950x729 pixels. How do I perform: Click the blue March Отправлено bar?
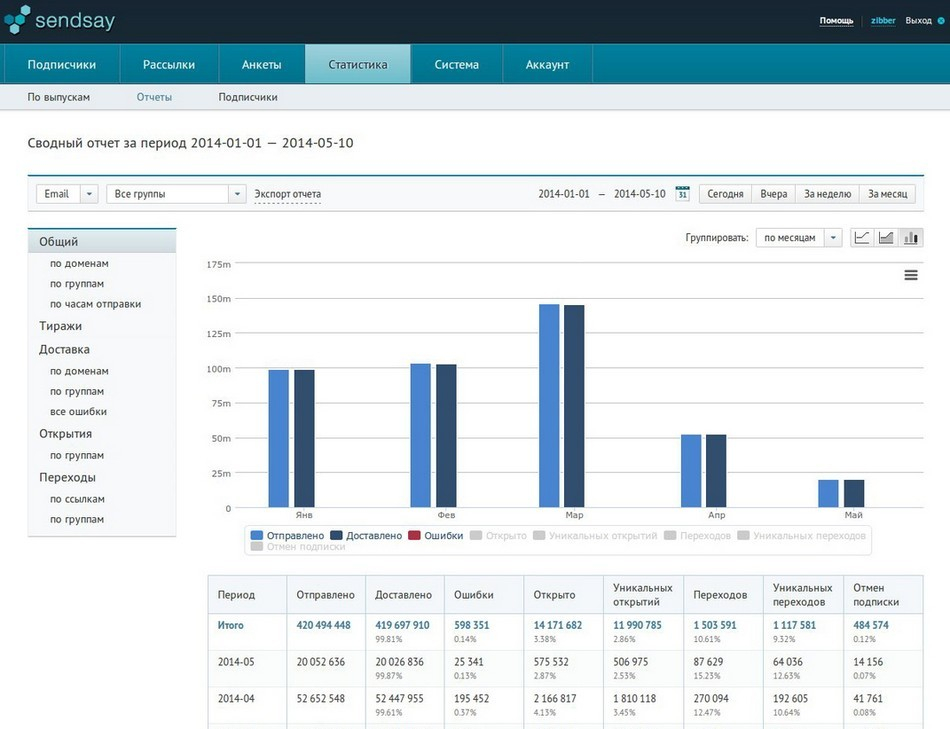pos(549,405)
